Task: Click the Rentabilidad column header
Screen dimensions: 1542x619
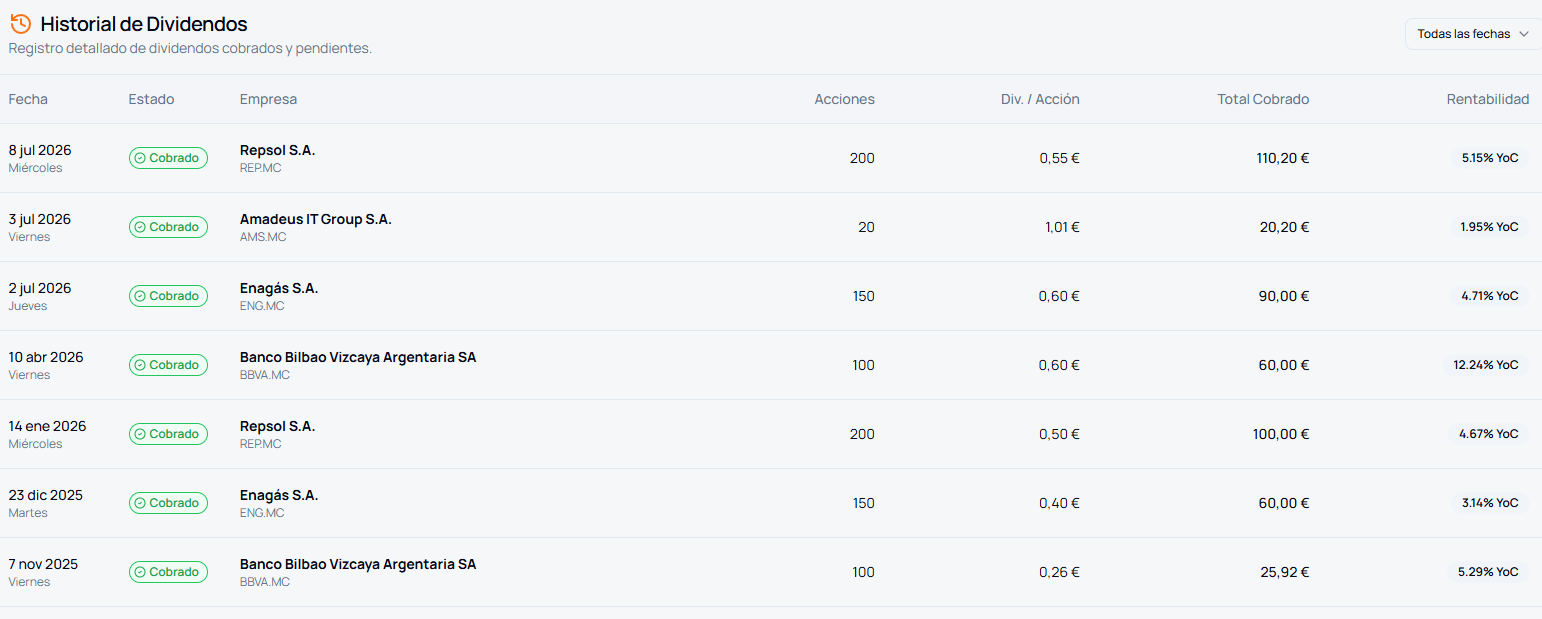Action: click(1488, 99)
